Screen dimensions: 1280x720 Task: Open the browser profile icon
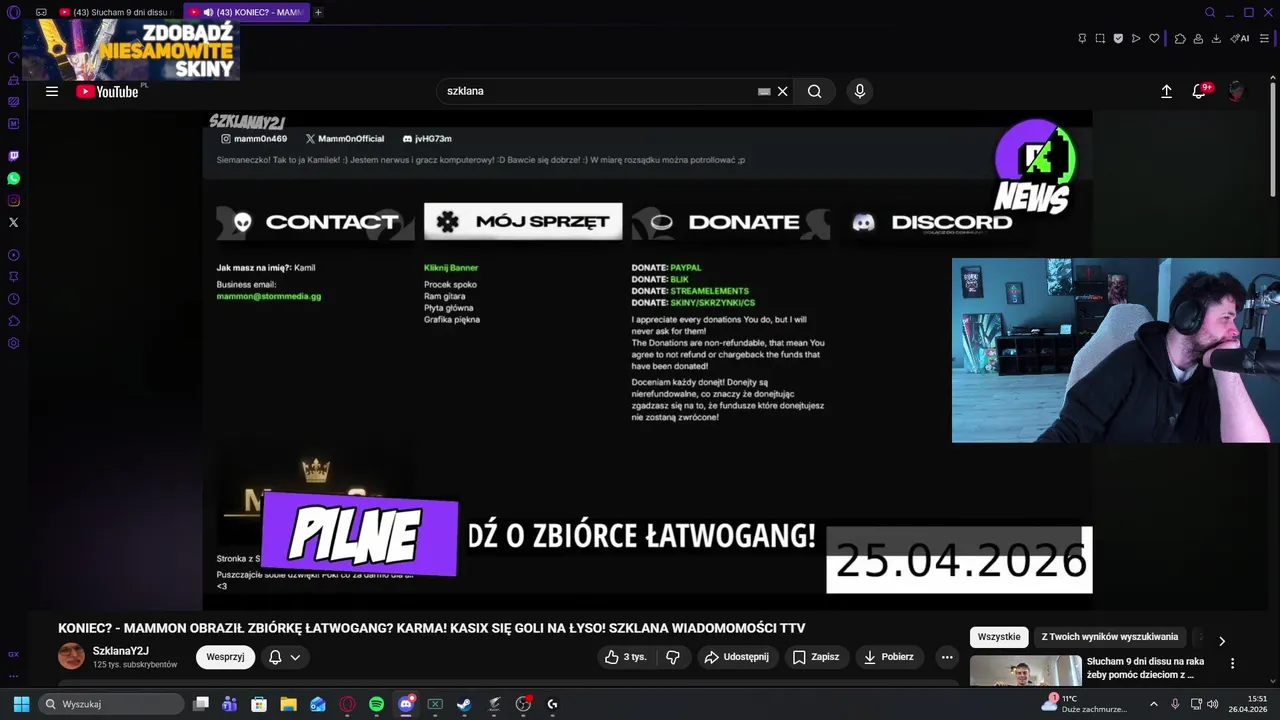pyautogui.click(x=1198, y=38)
